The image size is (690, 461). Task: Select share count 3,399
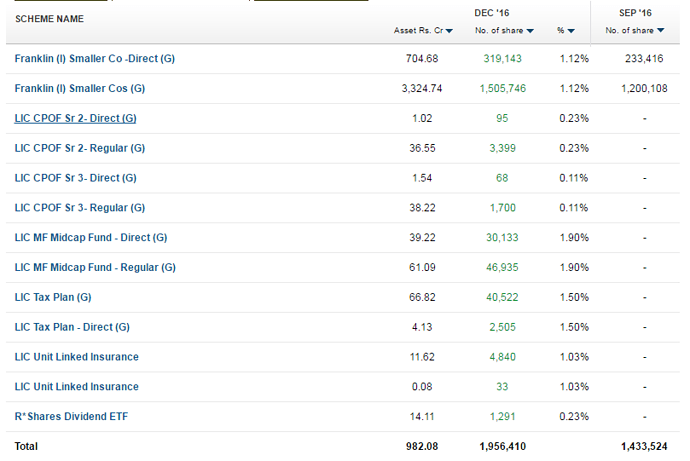tap(502, 148)
